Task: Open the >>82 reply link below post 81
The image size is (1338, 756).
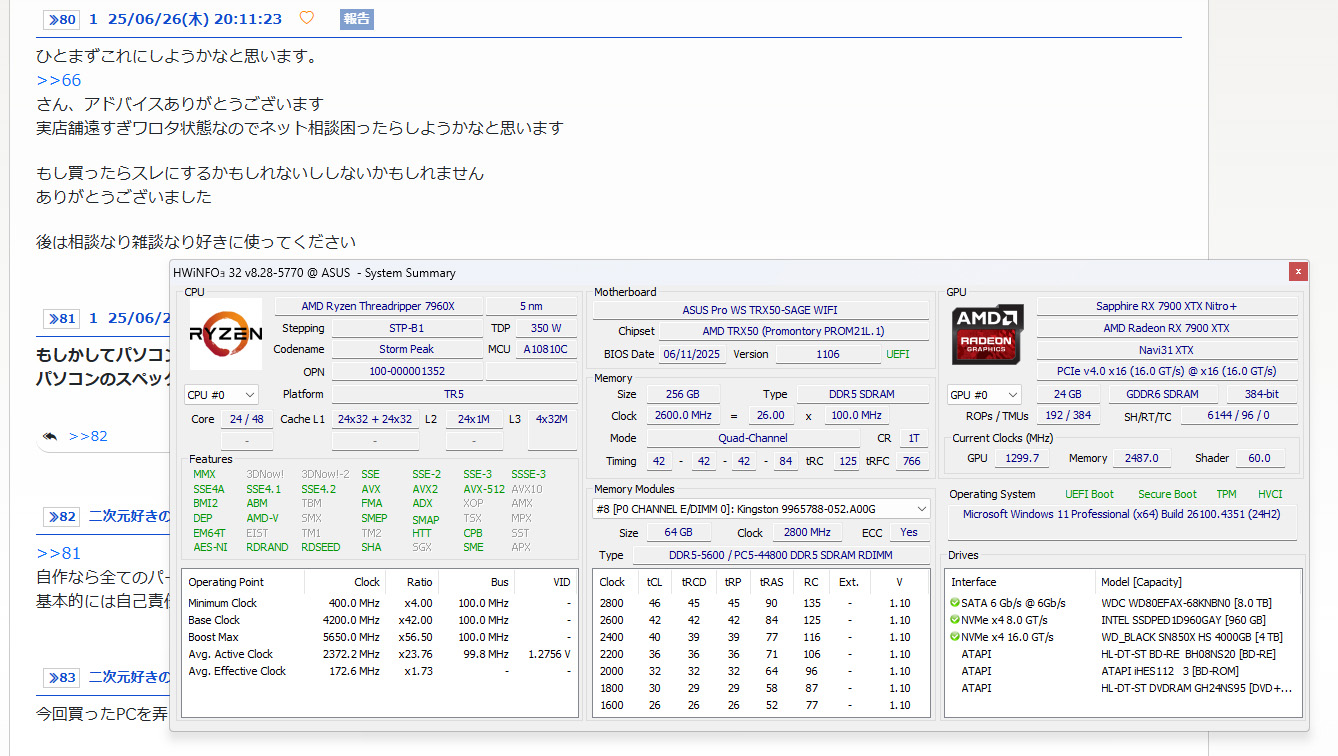Action: (x=88, y=436)
